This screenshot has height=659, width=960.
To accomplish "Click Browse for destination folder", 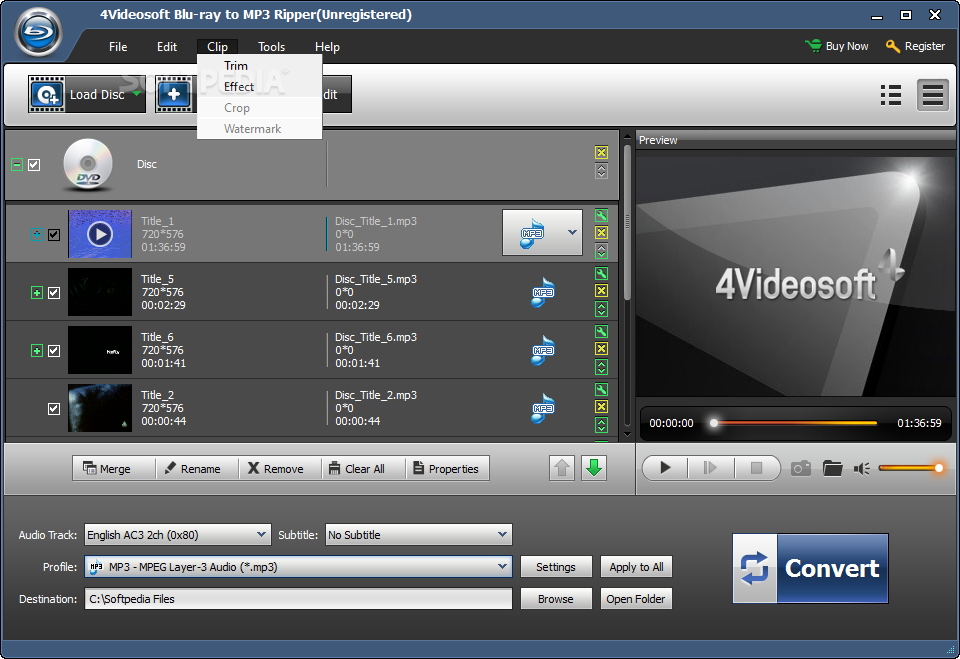I will pos(556,598).
